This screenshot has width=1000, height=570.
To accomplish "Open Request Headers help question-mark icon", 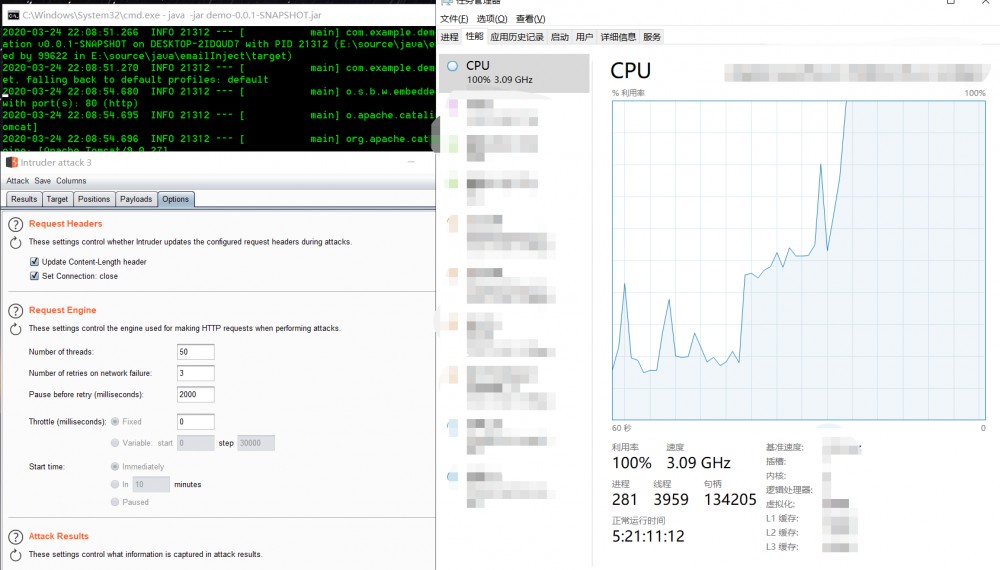I will pyautogui.click(x=15, y=224).
